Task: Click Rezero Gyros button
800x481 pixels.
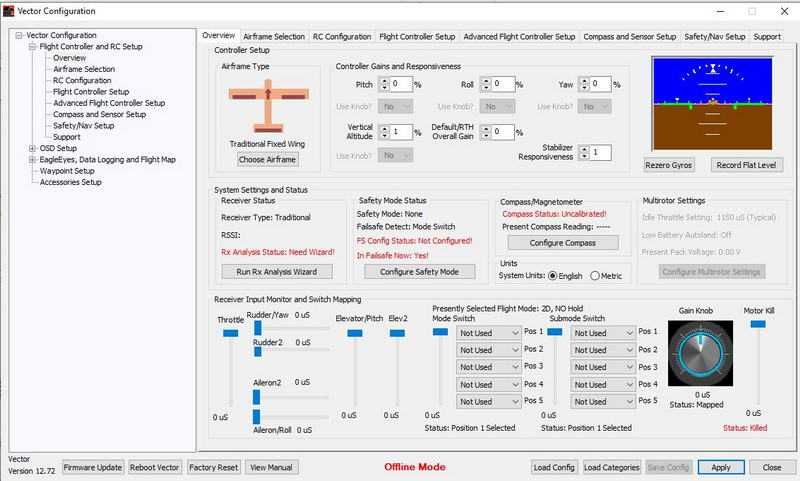Action: point(669,165)
